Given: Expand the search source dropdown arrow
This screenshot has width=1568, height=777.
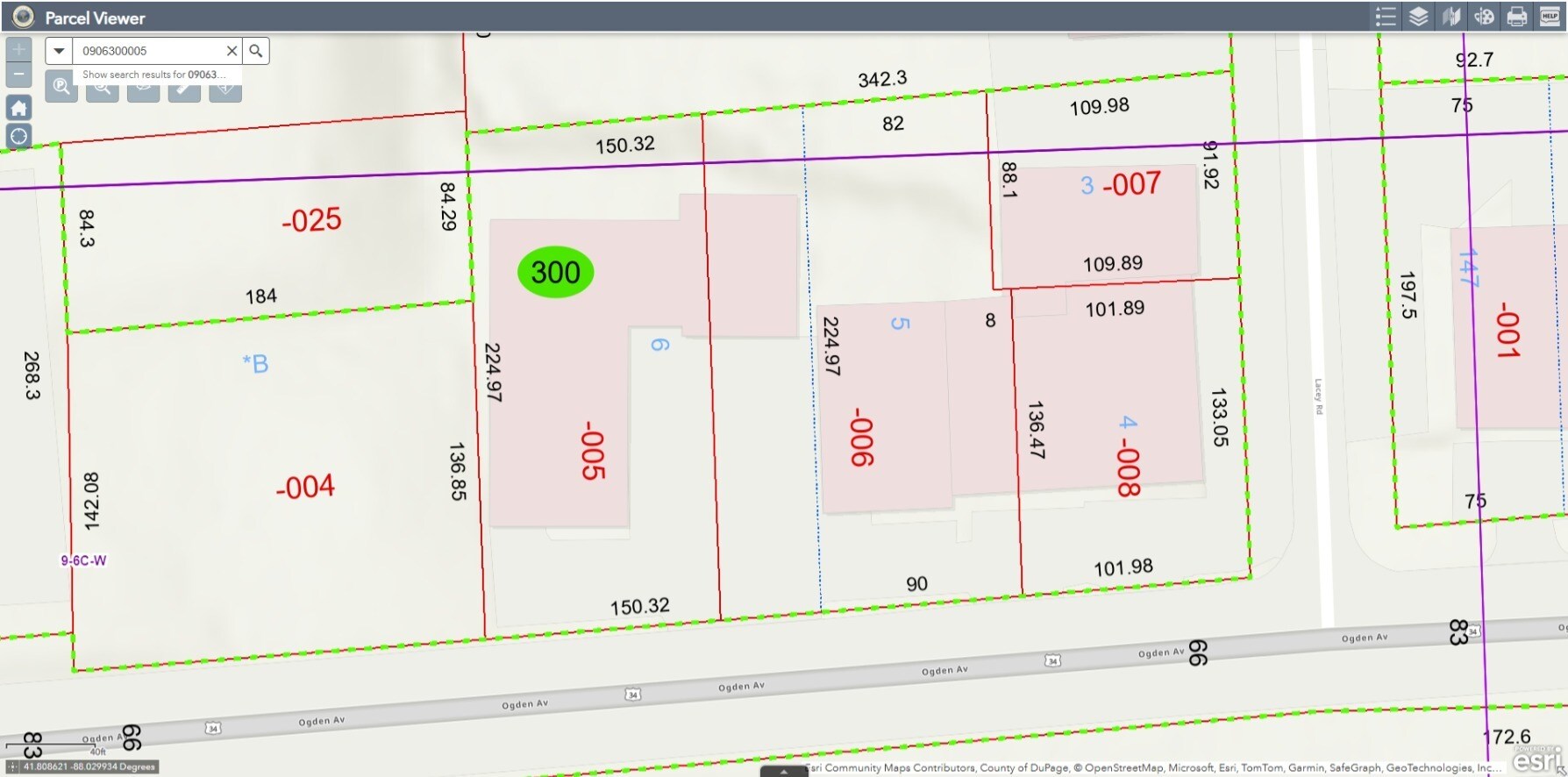Looking at the screenshot, I should click(59, 51).
